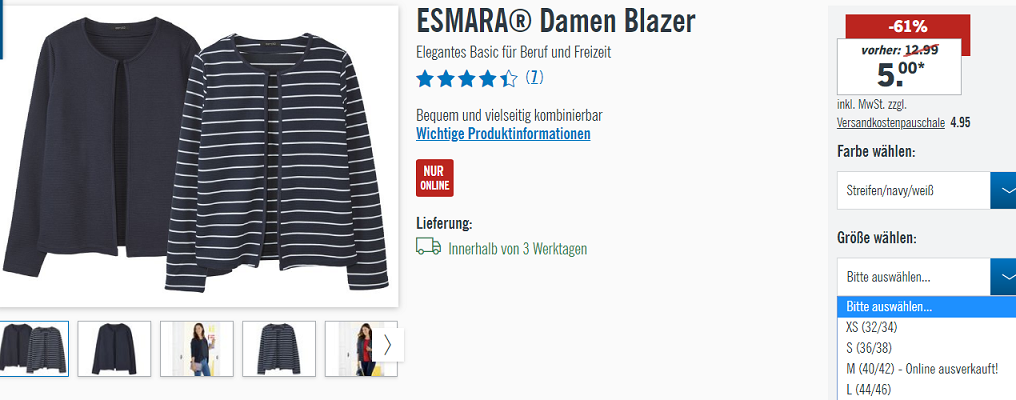Open the color selection dropdown arrow
Image resolution: width=1016 pixels, height=400 pixels.
tap(1004, 191)
